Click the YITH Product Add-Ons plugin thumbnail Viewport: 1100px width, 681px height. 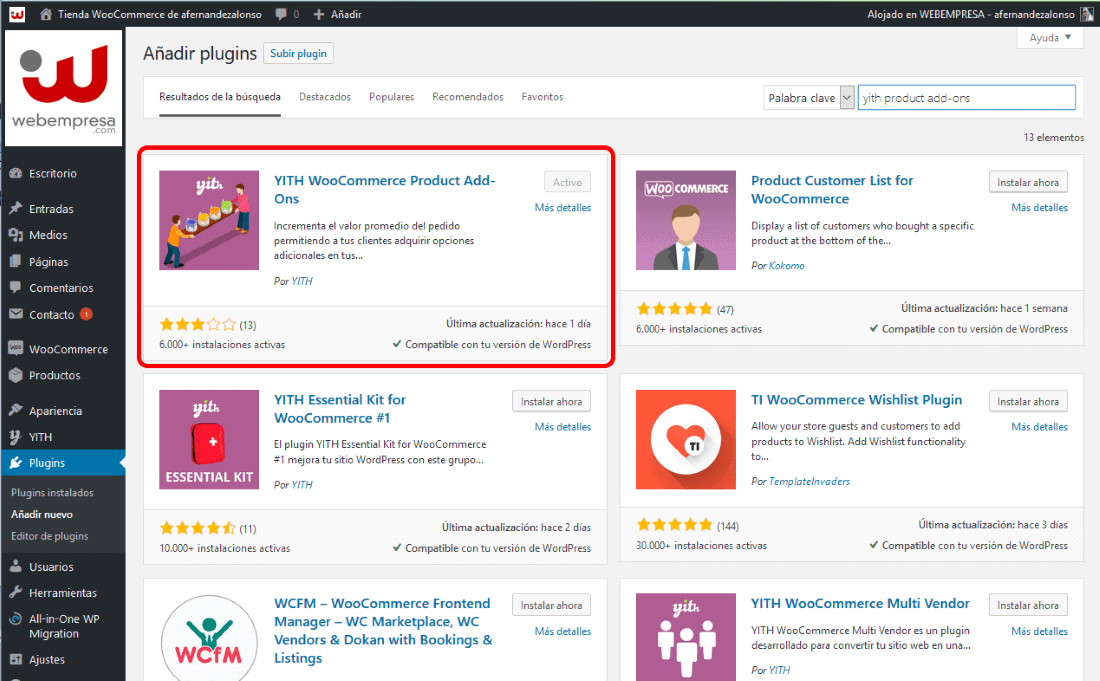[x=209, y=220]
